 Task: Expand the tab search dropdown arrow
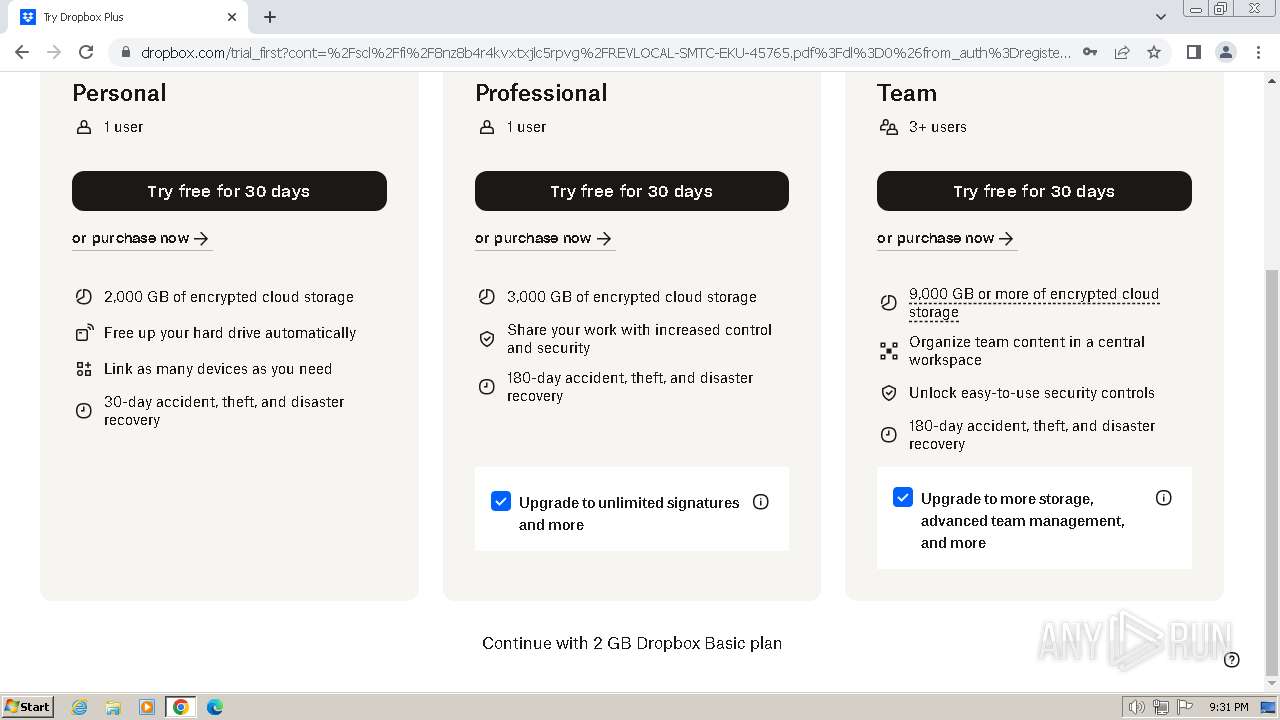1161,17
